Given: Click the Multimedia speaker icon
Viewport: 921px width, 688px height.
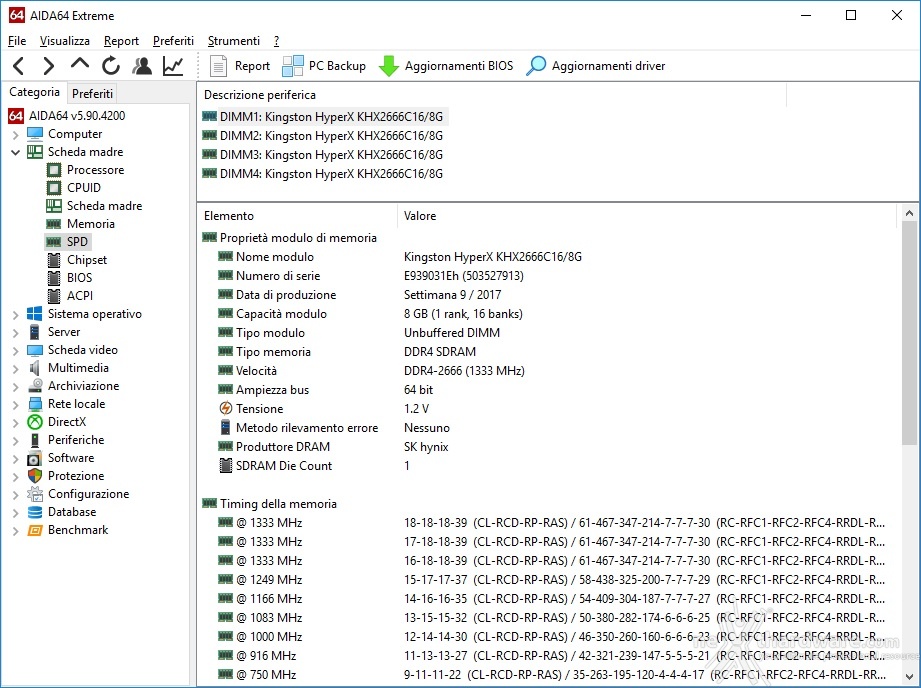Looking at the screenshot, I should click(35, 368).
